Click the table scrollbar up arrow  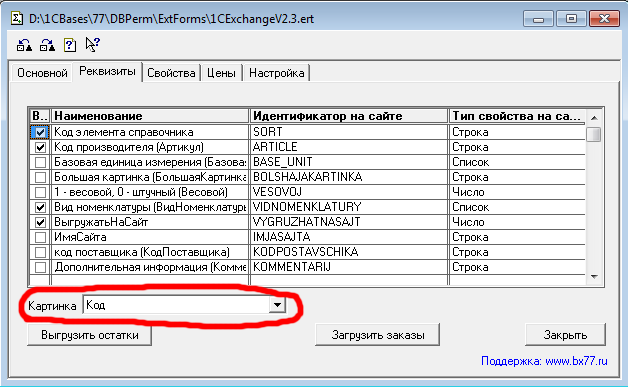tap(594, 117)
